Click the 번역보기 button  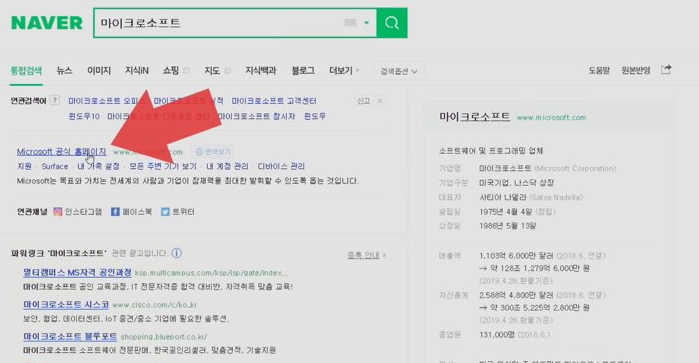click(214, 152)
